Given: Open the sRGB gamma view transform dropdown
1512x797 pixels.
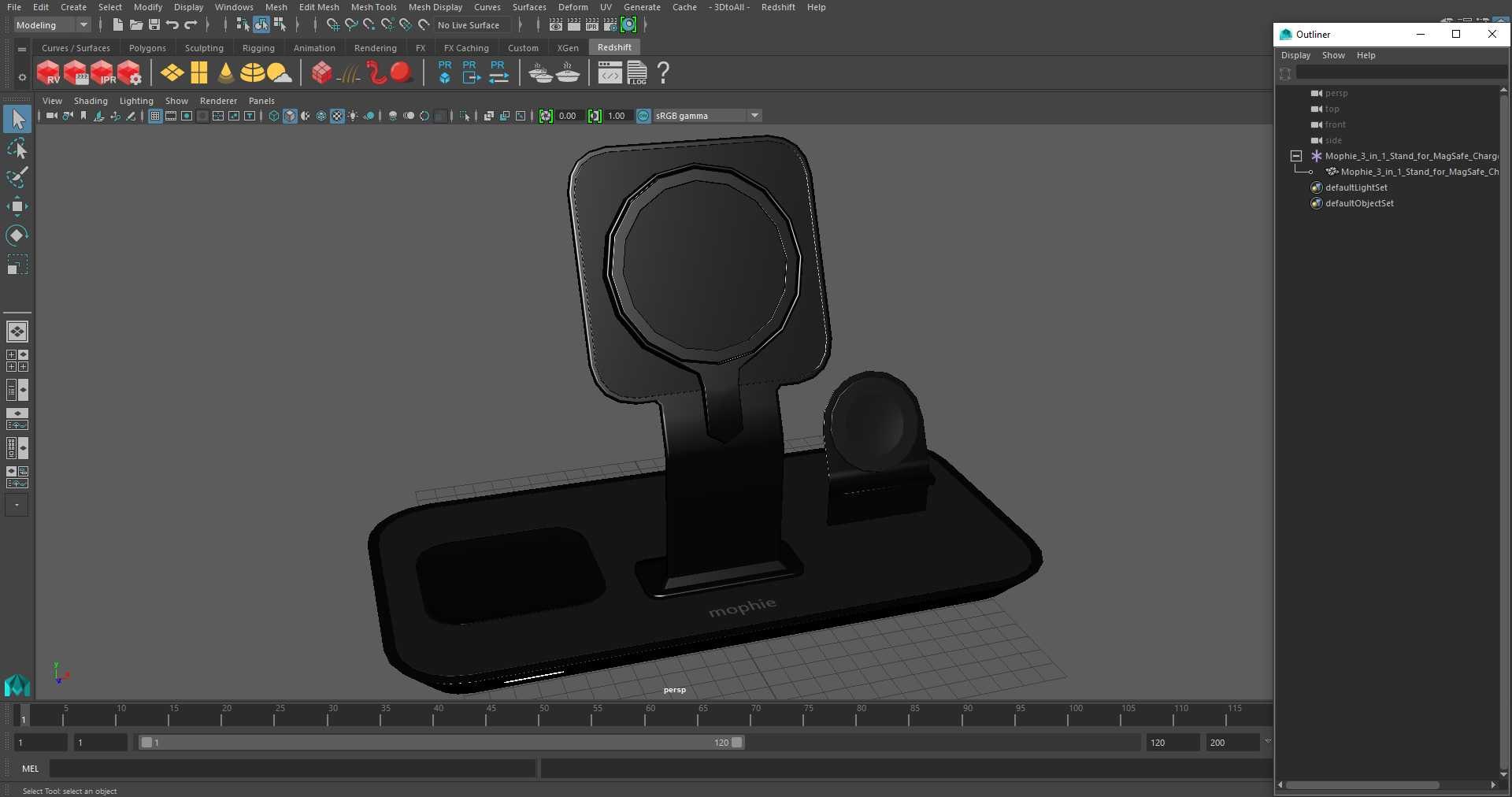Looking at the screenshot, I should tap(707, 116).
